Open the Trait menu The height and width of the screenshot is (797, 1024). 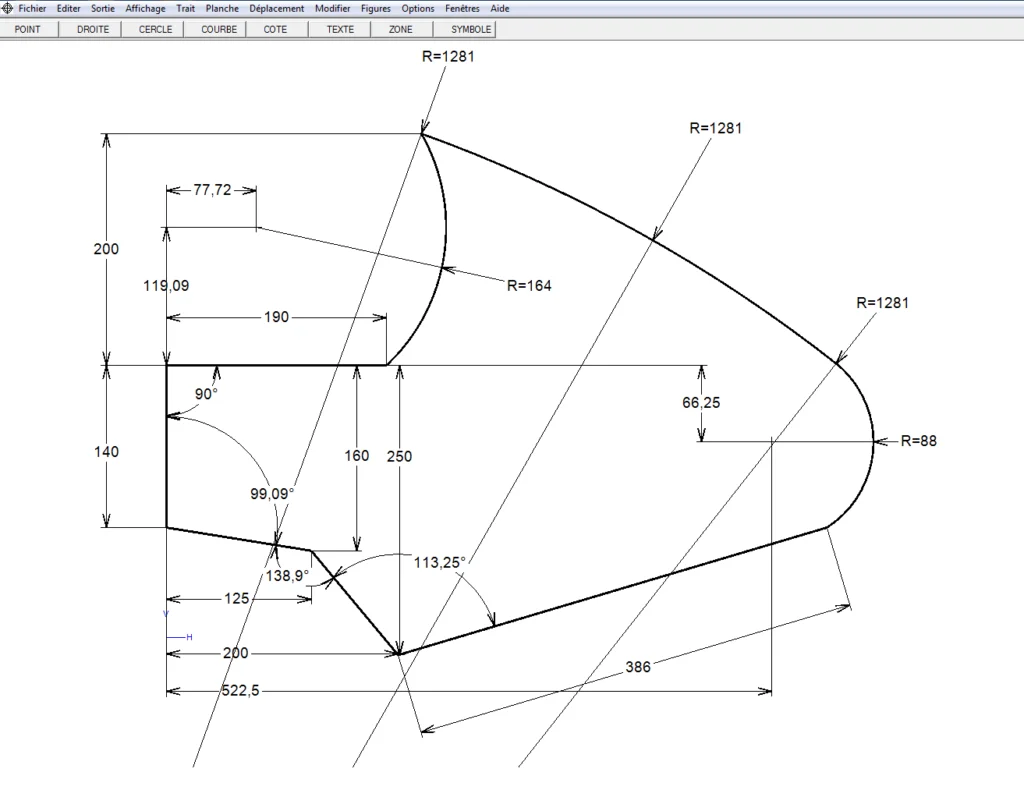[x=185, y=8]
